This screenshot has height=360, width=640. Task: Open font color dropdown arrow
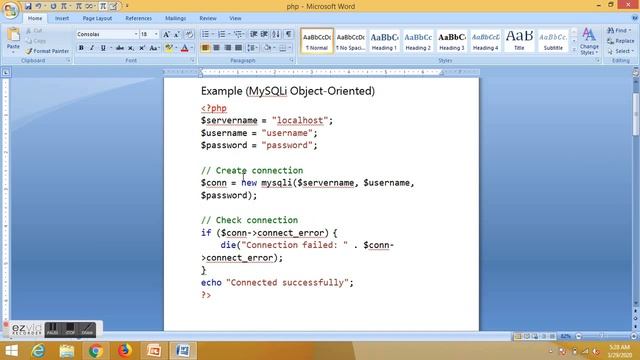coord(192,48)
